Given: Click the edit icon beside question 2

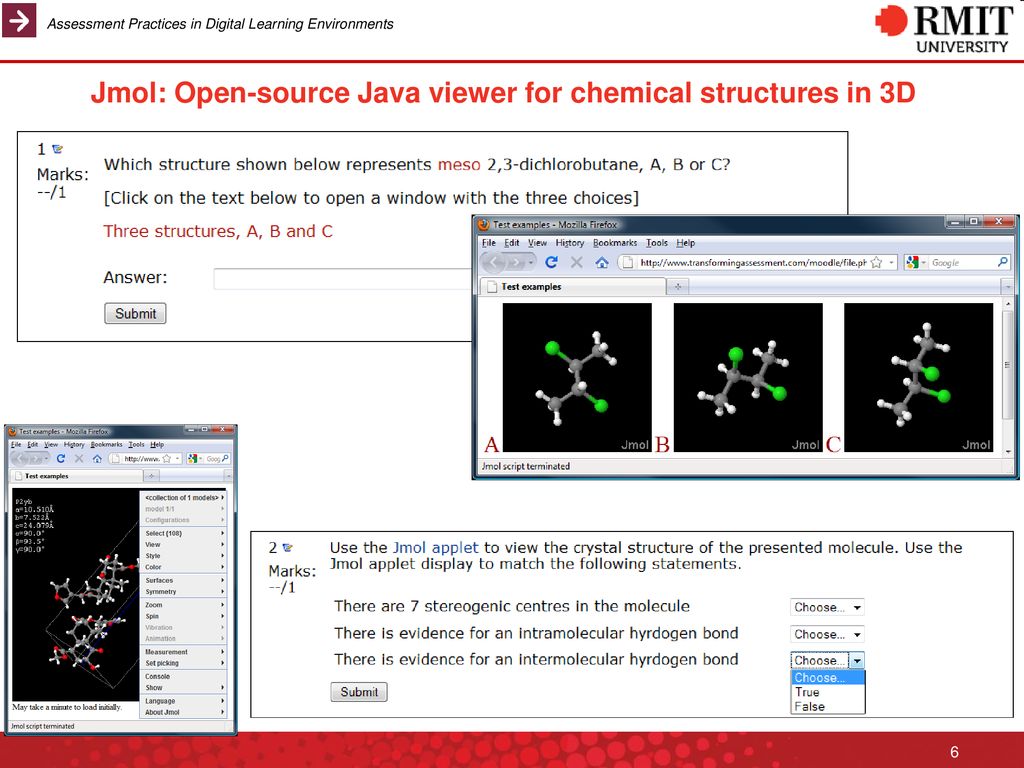Looking at the screenshot, I should (x=287, y=547).
